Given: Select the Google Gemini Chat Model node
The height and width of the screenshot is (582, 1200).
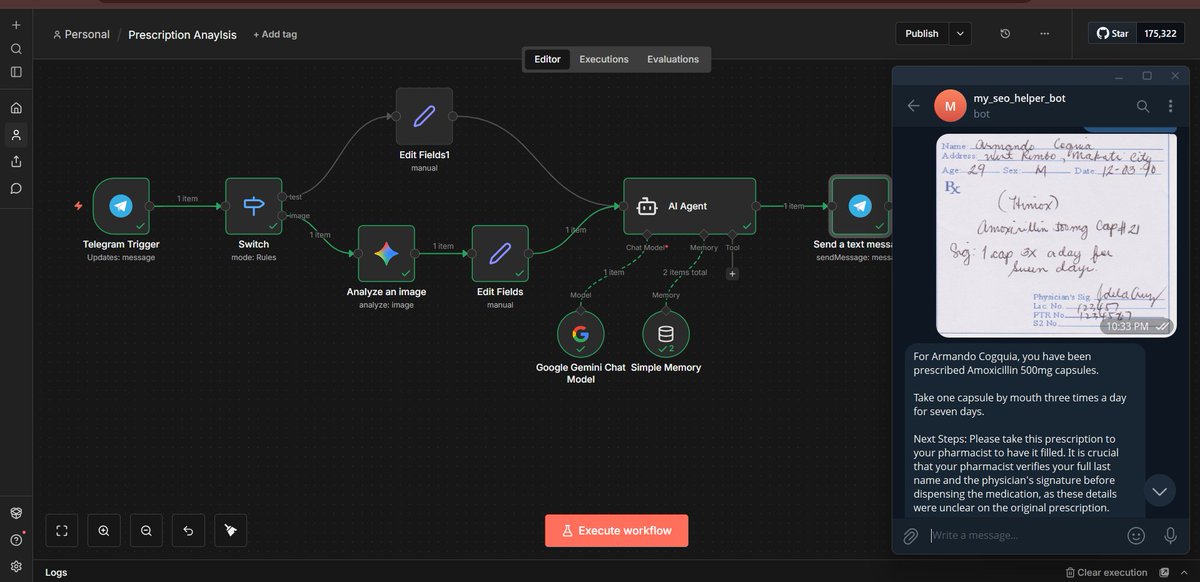Looking at the screenshot, I should point(581,334).
